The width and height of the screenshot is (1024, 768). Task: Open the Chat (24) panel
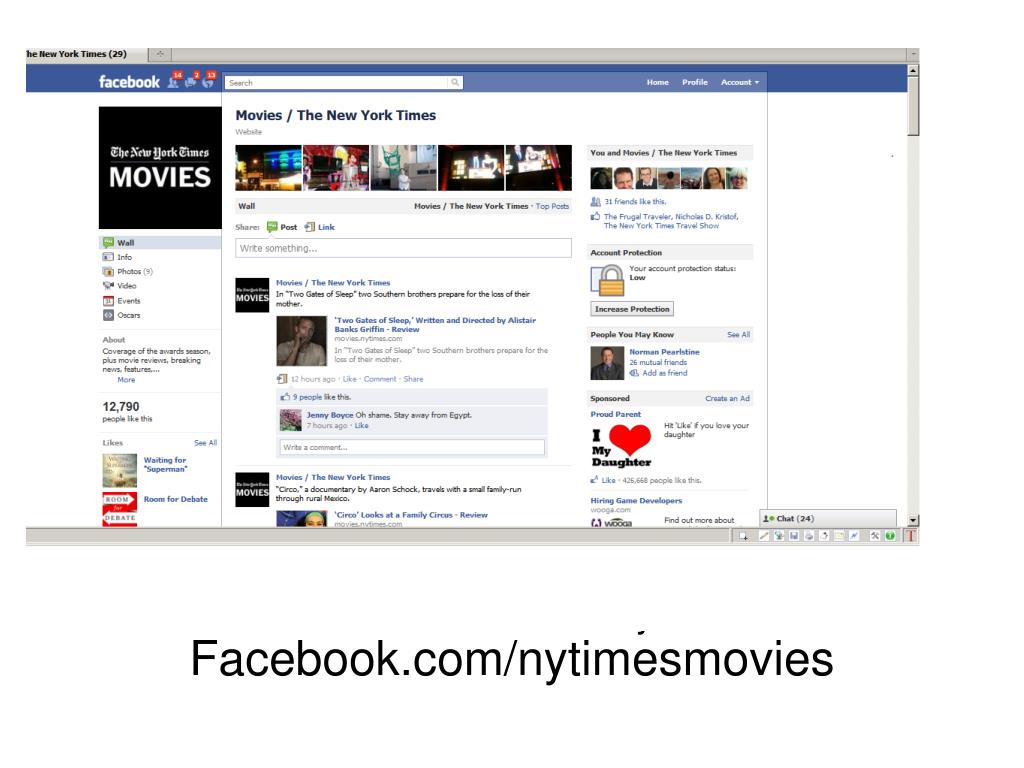coord(828,519)
